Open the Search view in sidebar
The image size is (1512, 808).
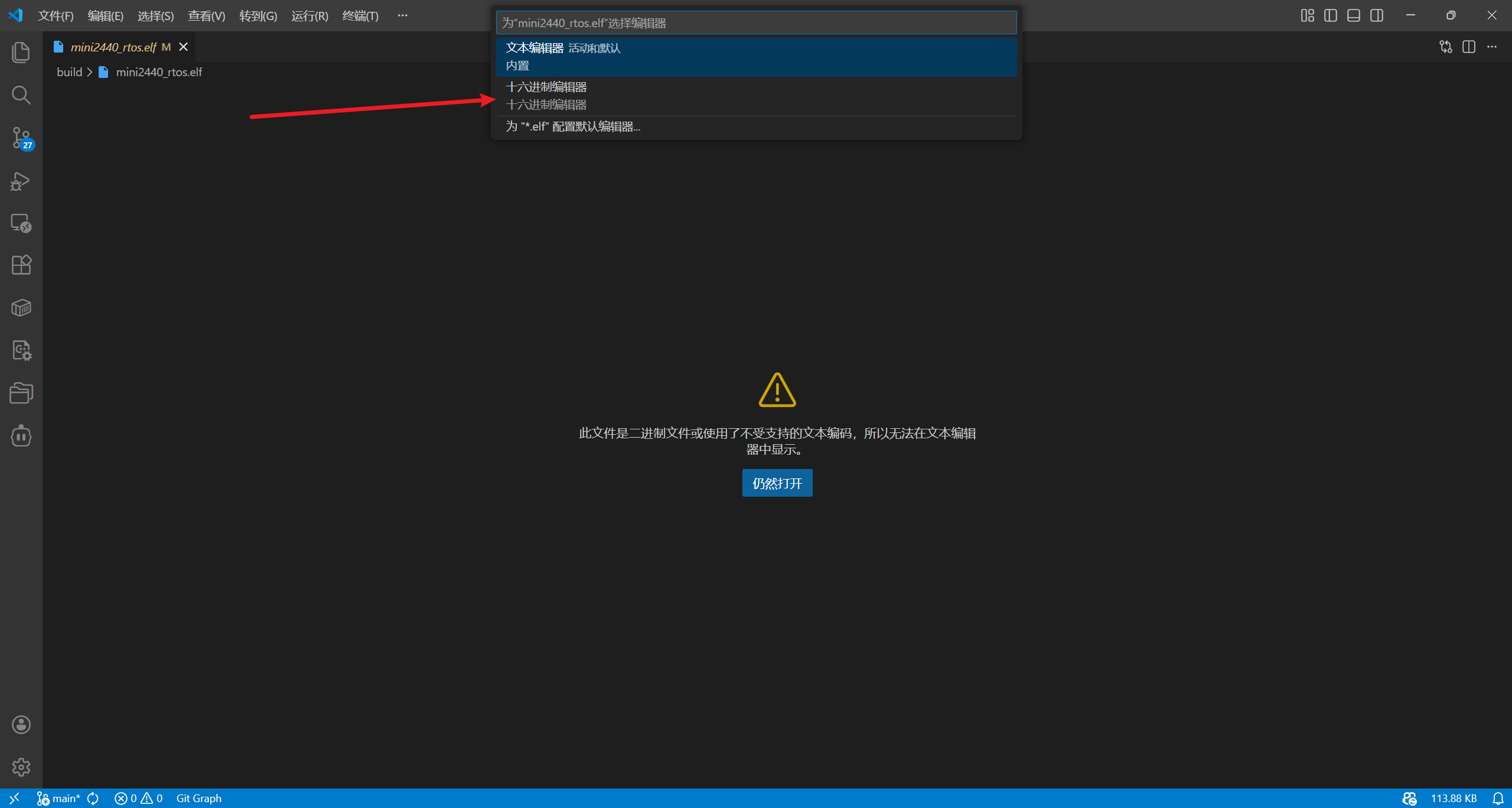click(x=21, y=95)
